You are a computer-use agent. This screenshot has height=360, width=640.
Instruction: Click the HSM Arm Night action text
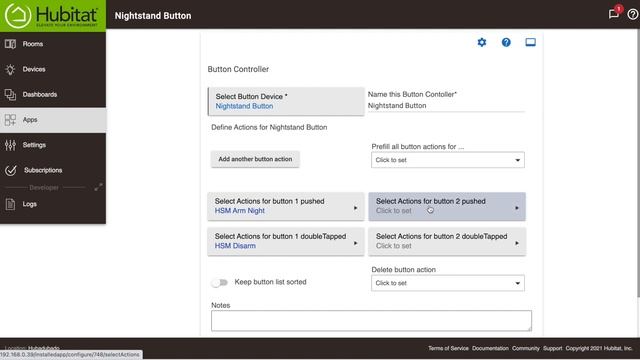[x=240, y=211]
